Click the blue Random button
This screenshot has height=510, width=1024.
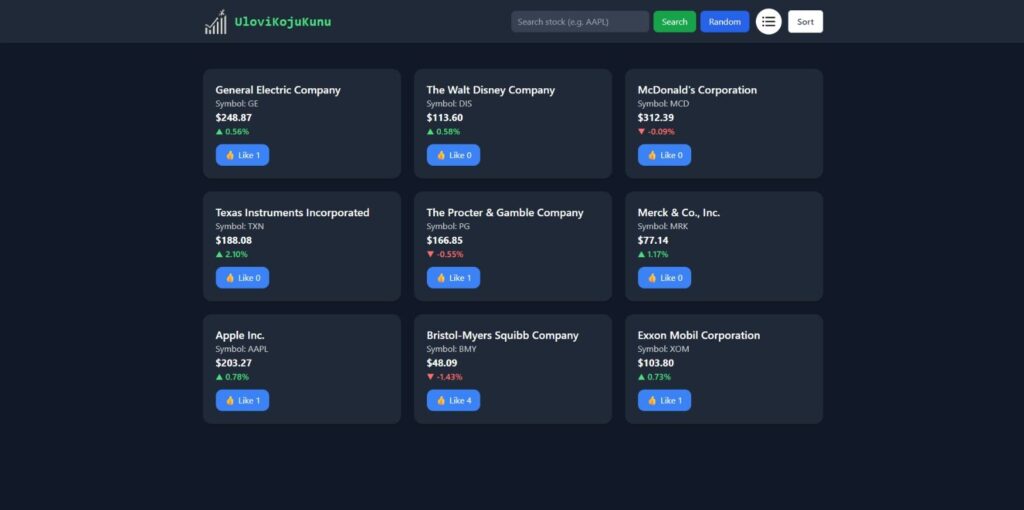point(724,22)
